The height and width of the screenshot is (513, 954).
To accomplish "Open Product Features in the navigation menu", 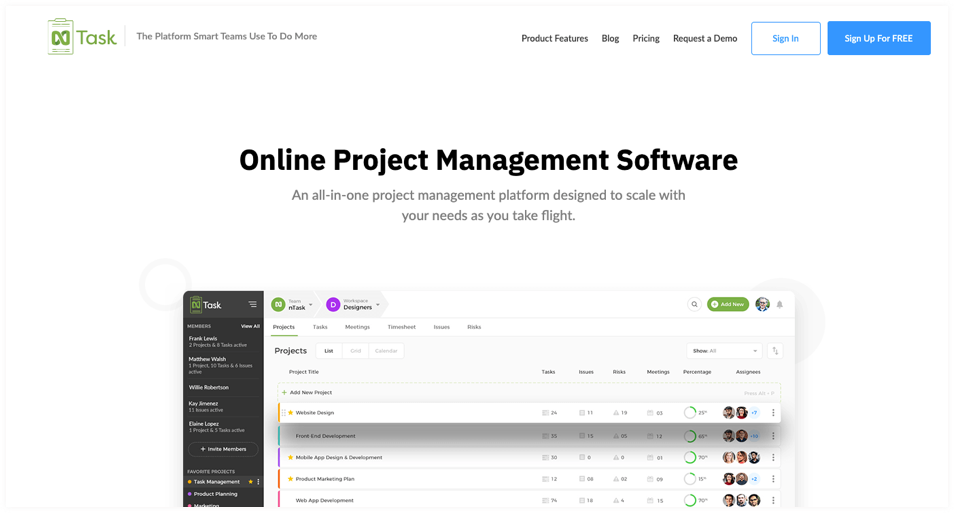I will [554, 38].
